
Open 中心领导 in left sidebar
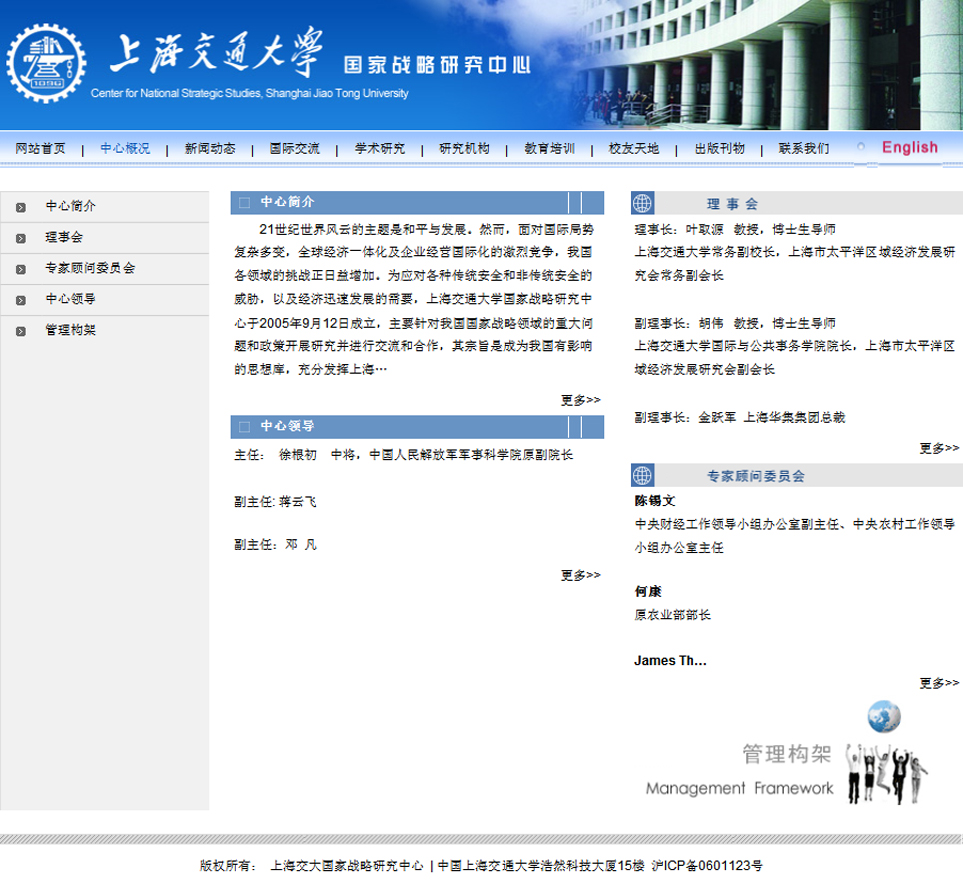tap(71, 299)
